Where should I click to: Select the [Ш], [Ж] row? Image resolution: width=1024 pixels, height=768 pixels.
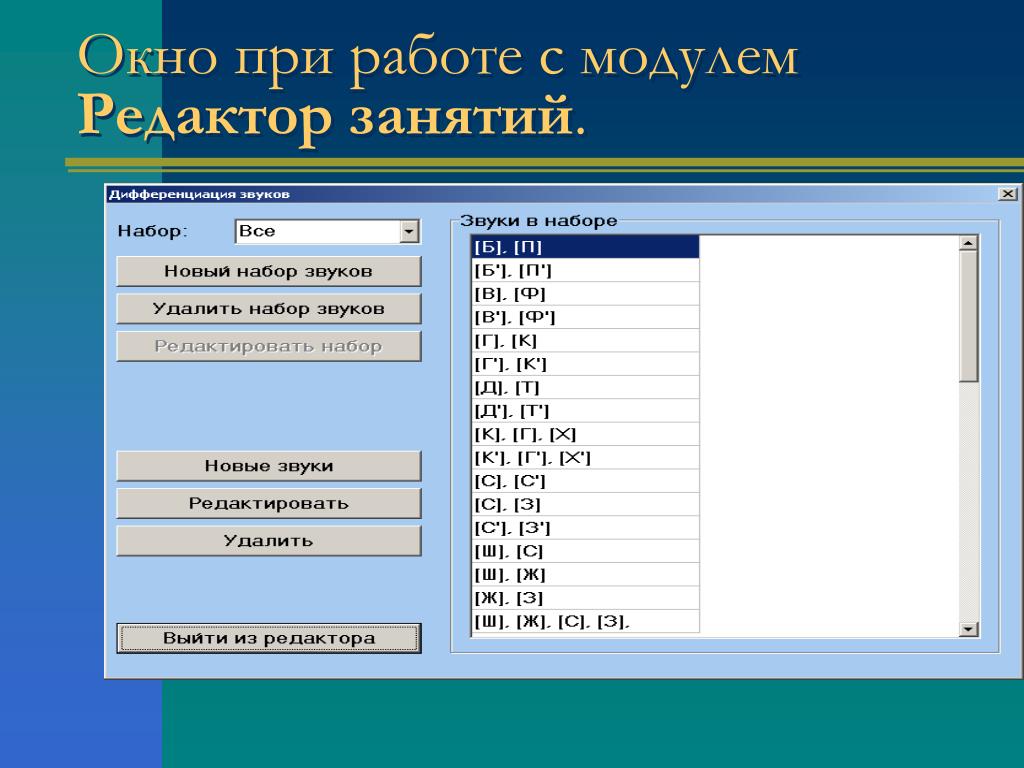pyautogui.click(x=585, y=575)
